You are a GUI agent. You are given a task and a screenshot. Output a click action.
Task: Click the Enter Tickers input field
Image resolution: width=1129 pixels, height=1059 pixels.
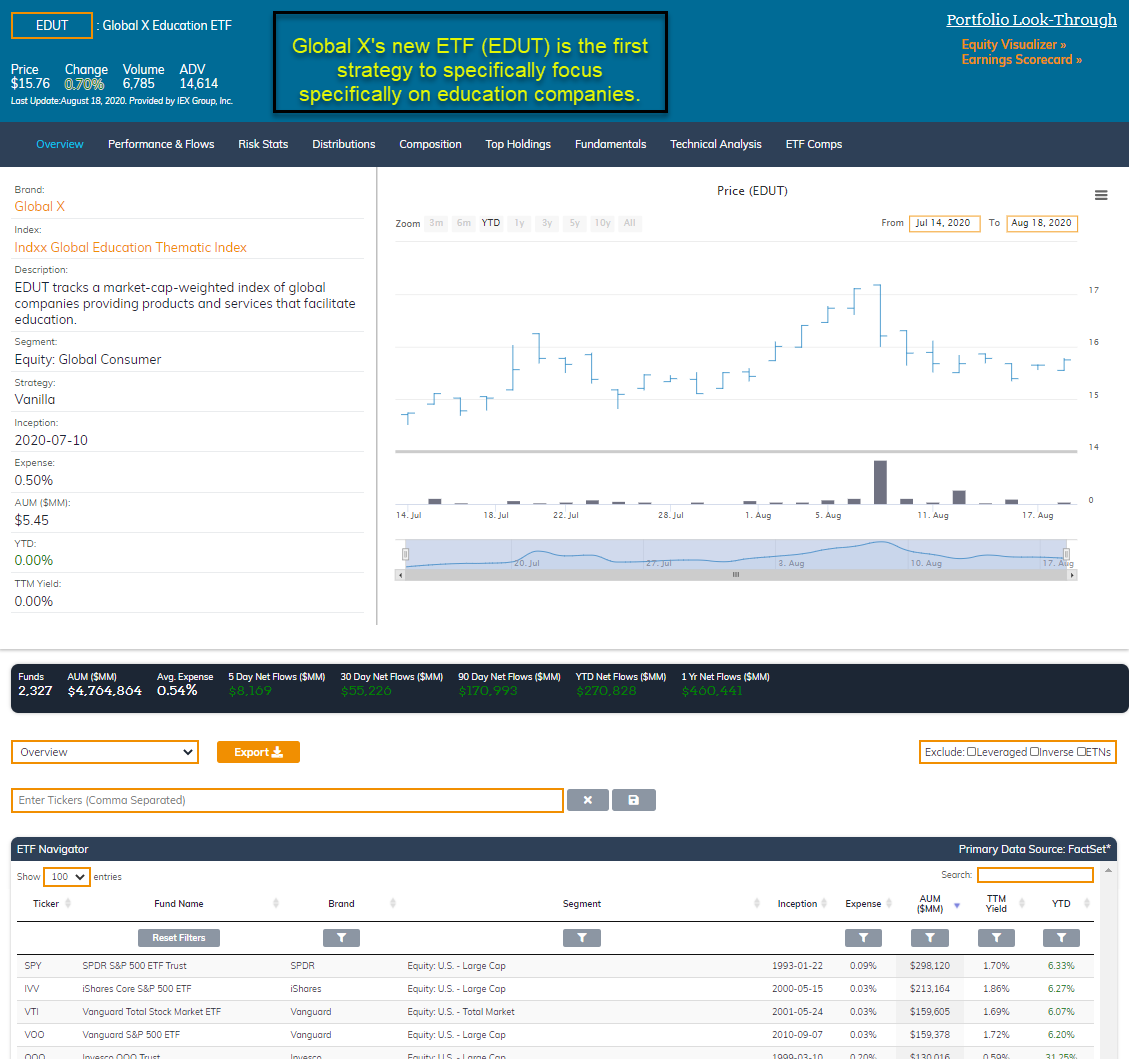(x=287, y=801)
